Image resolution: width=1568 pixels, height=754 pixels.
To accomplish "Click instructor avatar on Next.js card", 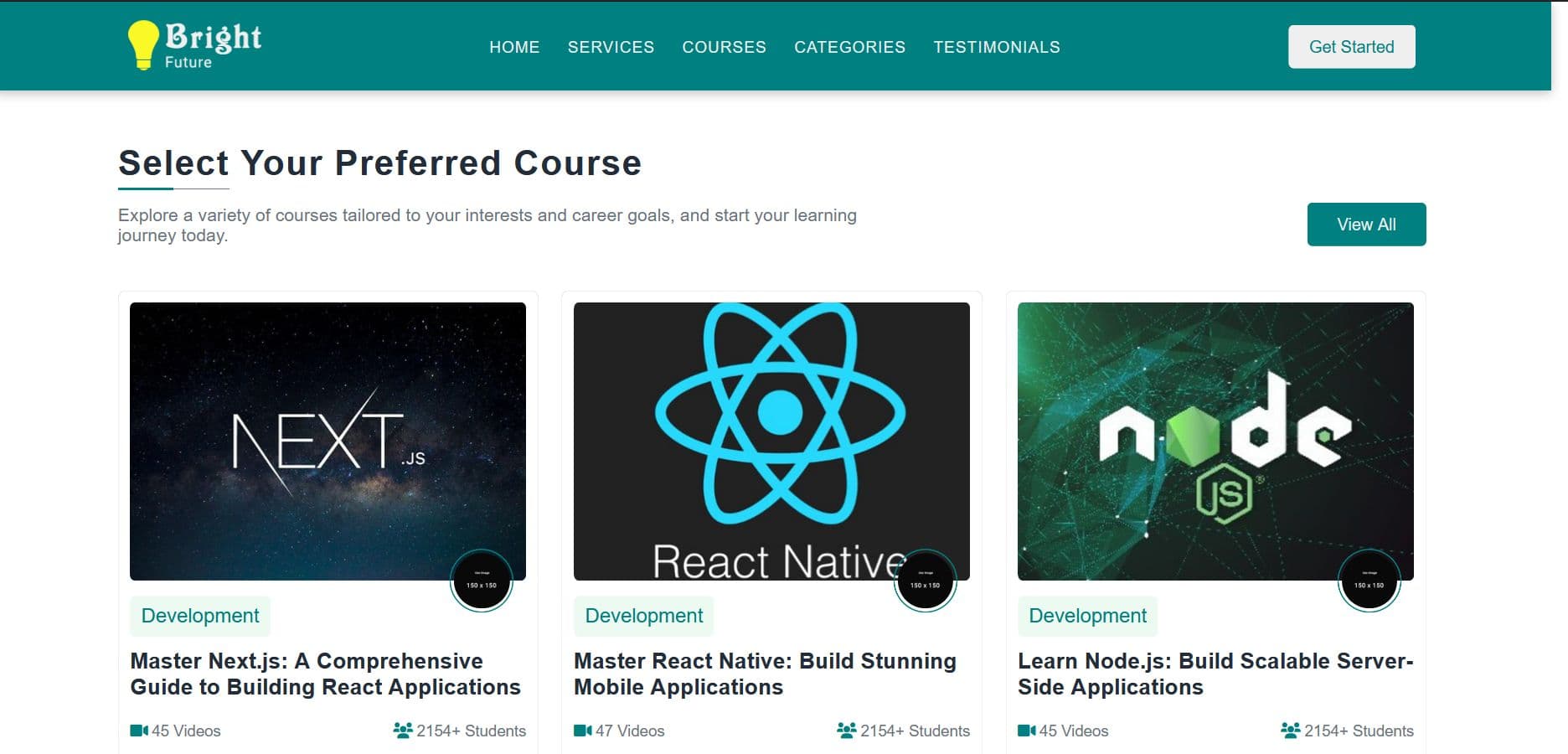I will coord(482,581).
